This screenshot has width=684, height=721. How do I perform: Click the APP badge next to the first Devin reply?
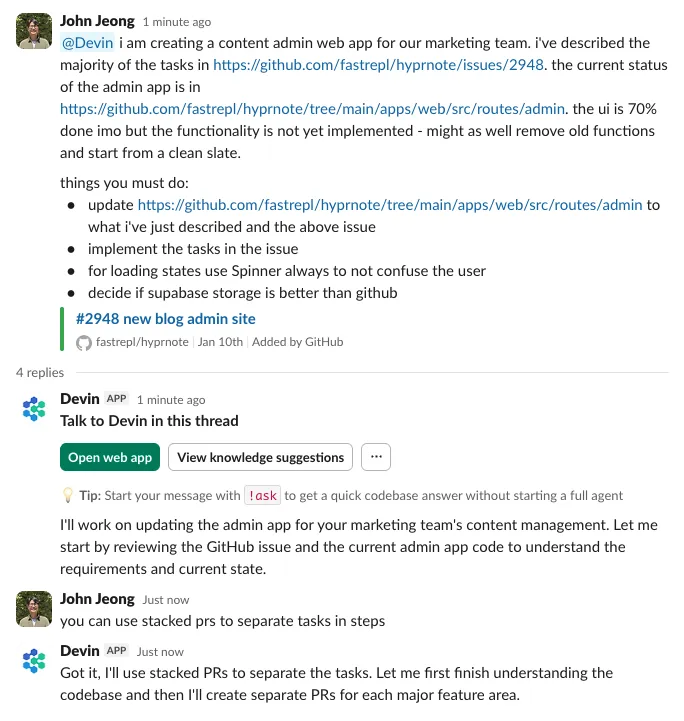(x=117, y=399)
